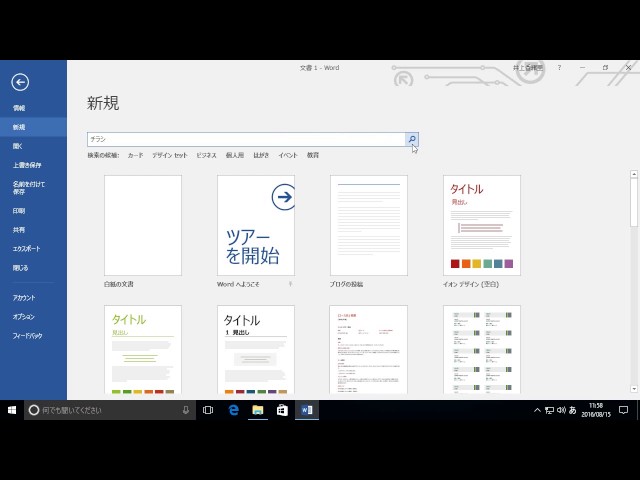
Task: Click the scrollbar down arrow
Action: click(x=634, y=389)
